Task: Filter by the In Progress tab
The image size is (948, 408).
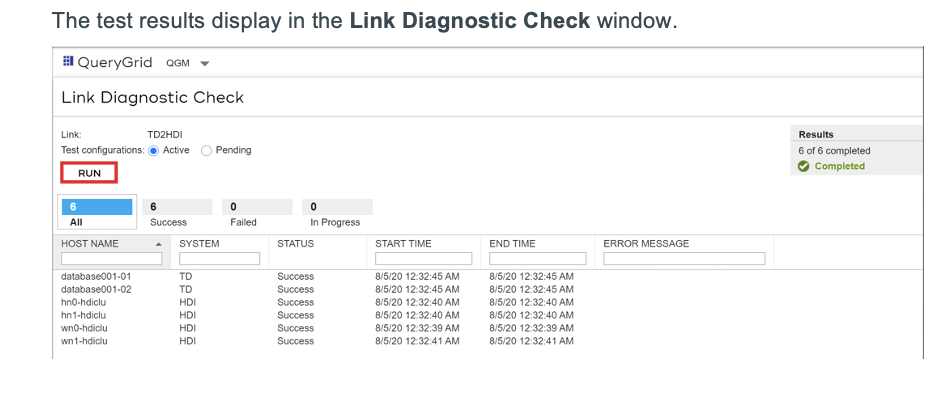Action: (x=337, y=213)
